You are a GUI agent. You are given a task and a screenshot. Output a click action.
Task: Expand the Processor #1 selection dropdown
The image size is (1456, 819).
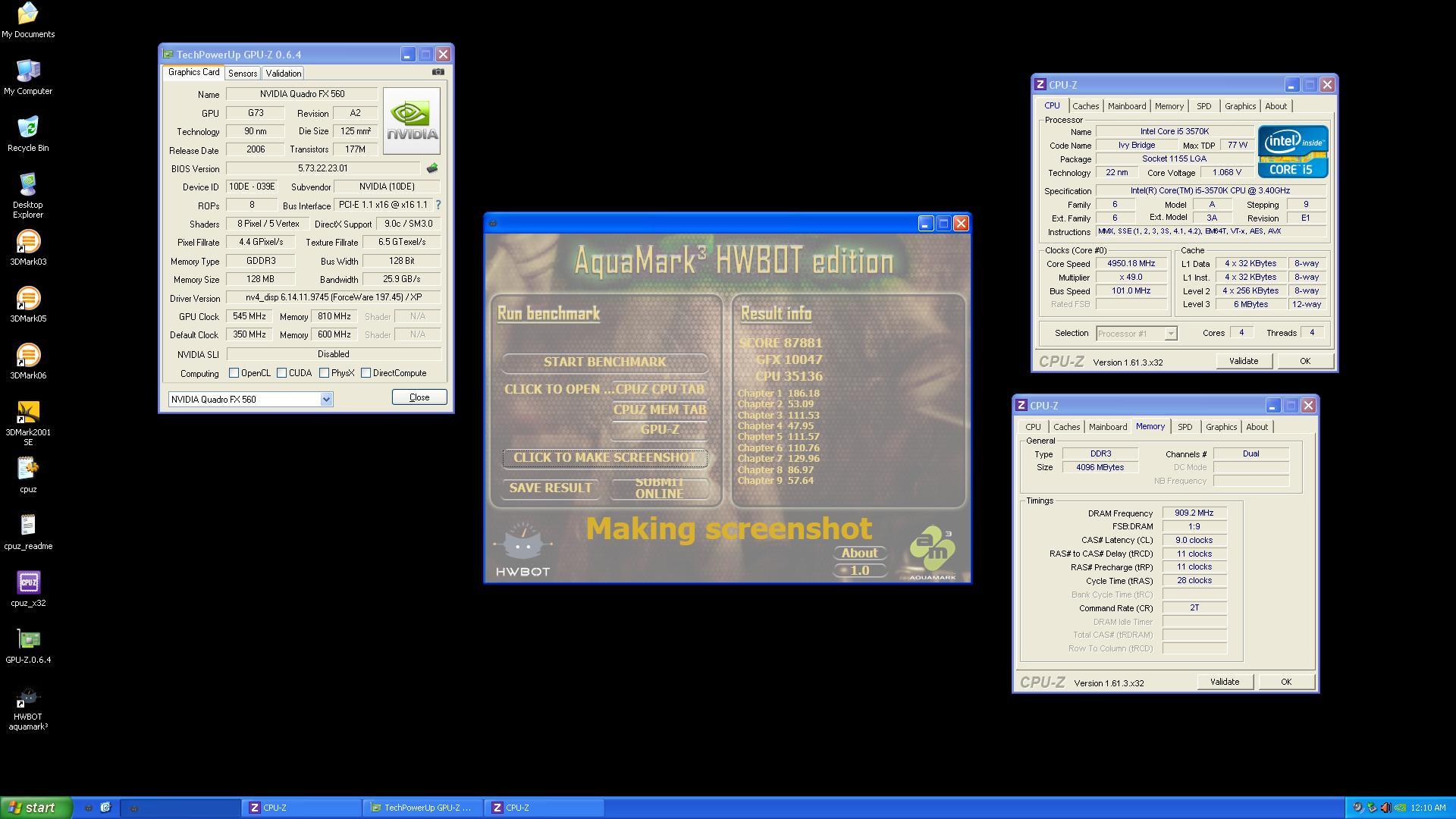pyautogui.click(x=1171, y=334)
